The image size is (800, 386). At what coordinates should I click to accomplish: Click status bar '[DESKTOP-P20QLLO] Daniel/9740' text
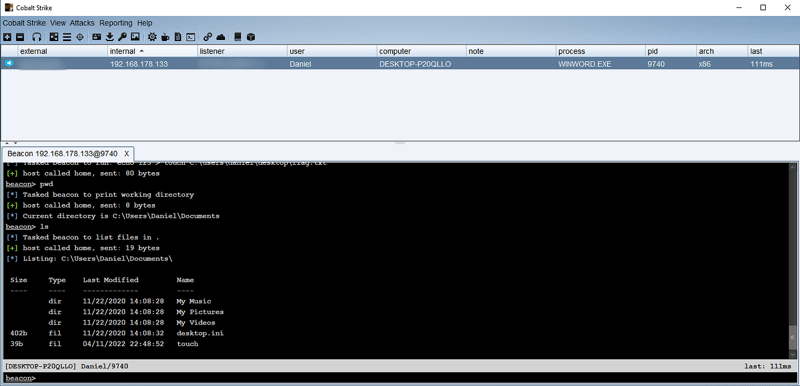click(x=66, y=366)
